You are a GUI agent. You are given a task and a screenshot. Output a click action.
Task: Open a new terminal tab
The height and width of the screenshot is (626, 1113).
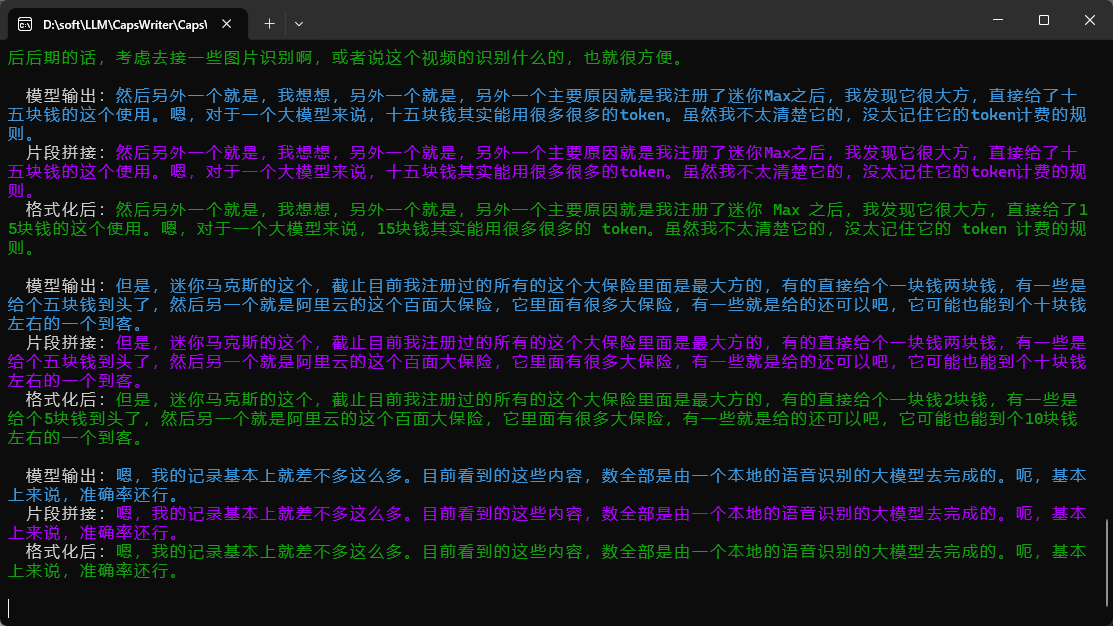pyautogui.click(x=269, y=24)
